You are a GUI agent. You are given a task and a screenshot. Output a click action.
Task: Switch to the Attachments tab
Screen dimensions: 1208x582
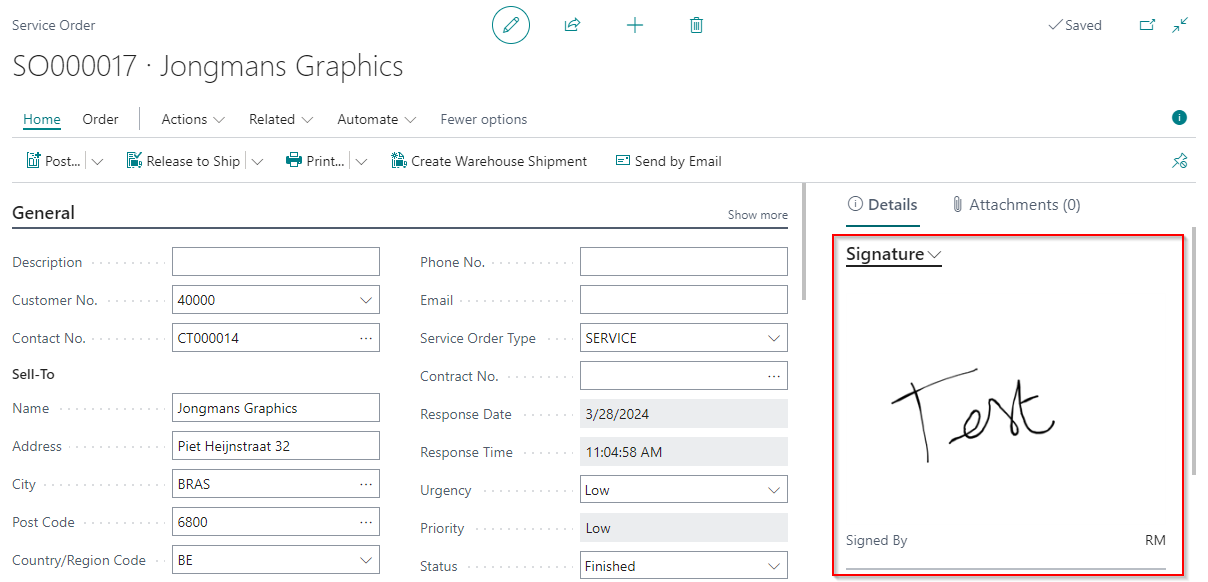tap(1015, 205)
